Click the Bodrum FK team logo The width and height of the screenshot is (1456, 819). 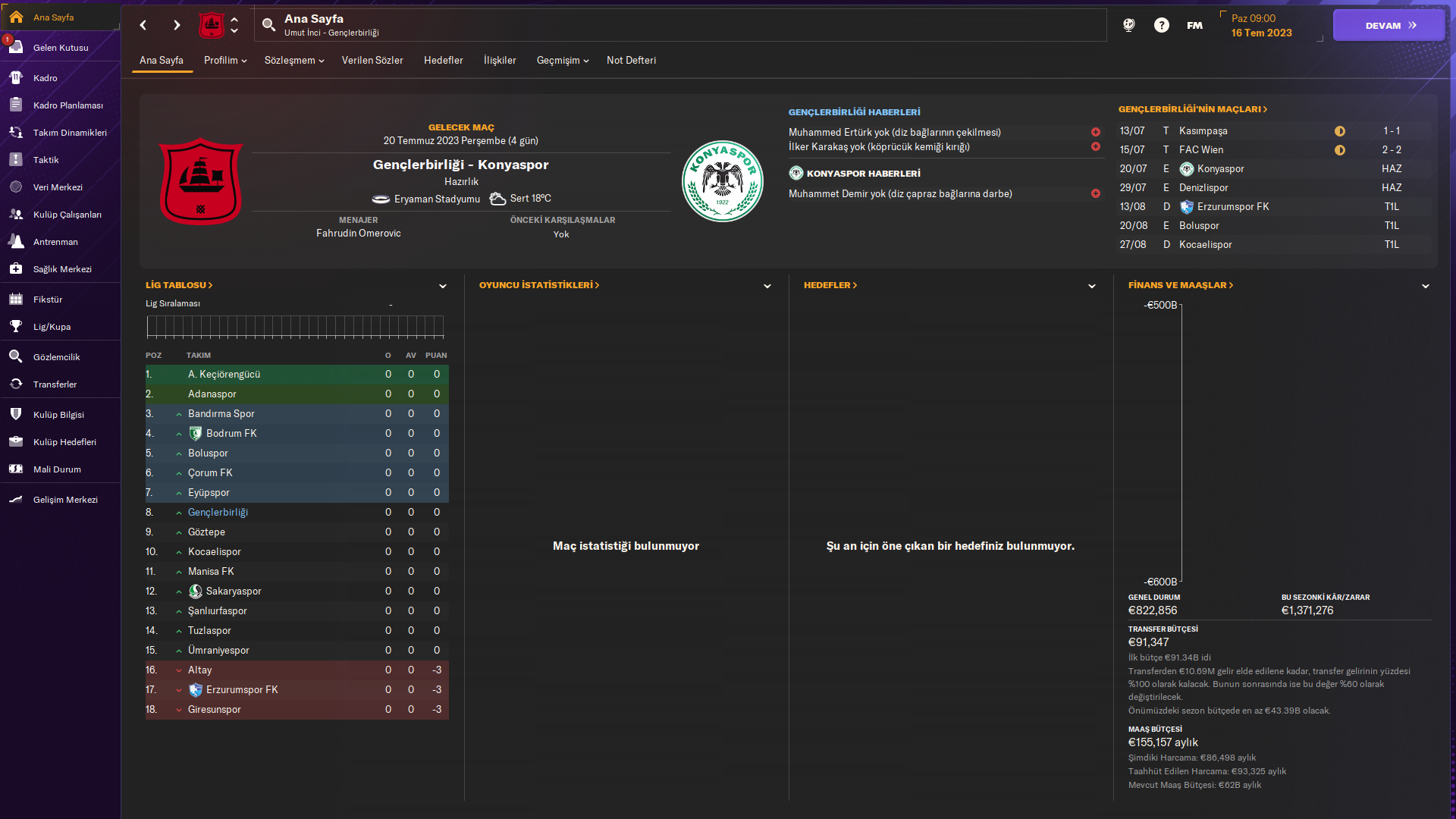[x=195, y=433]
